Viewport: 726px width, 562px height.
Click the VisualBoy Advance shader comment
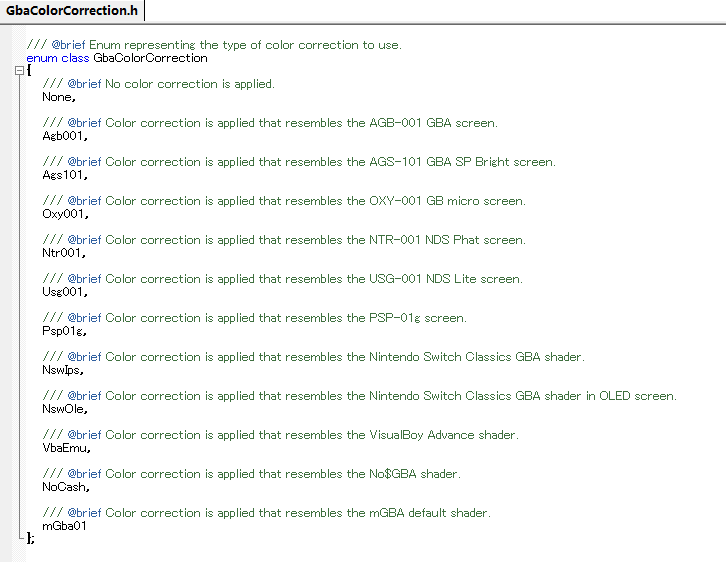pos(281,435)
